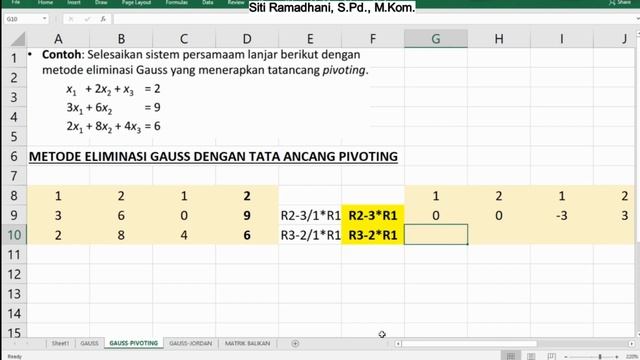Click the horizontal scrollbar right arrow
The image size is (640, 360).
(x=631, y=344)
